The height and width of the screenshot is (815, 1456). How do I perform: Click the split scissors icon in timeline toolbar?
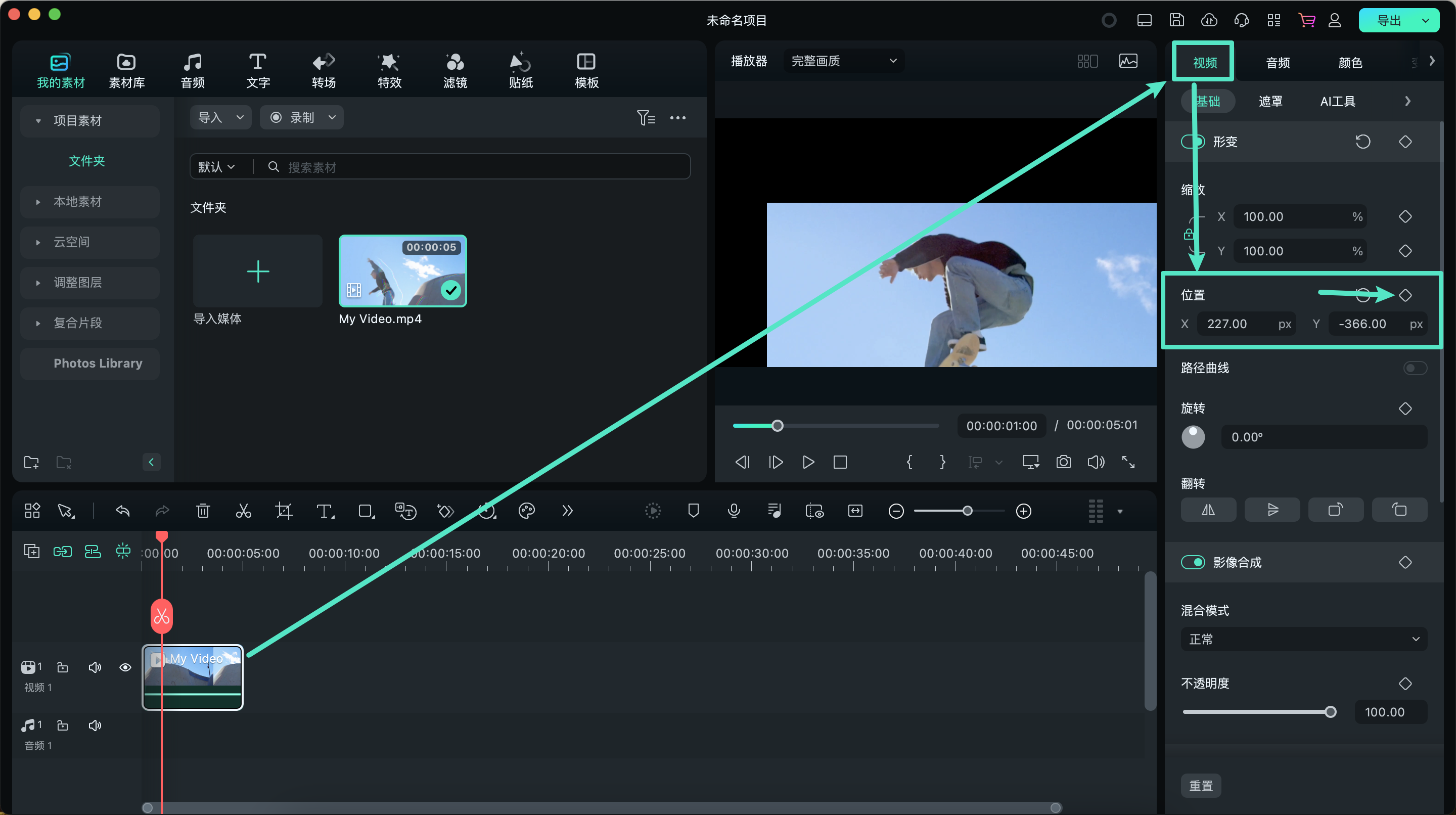243,511
